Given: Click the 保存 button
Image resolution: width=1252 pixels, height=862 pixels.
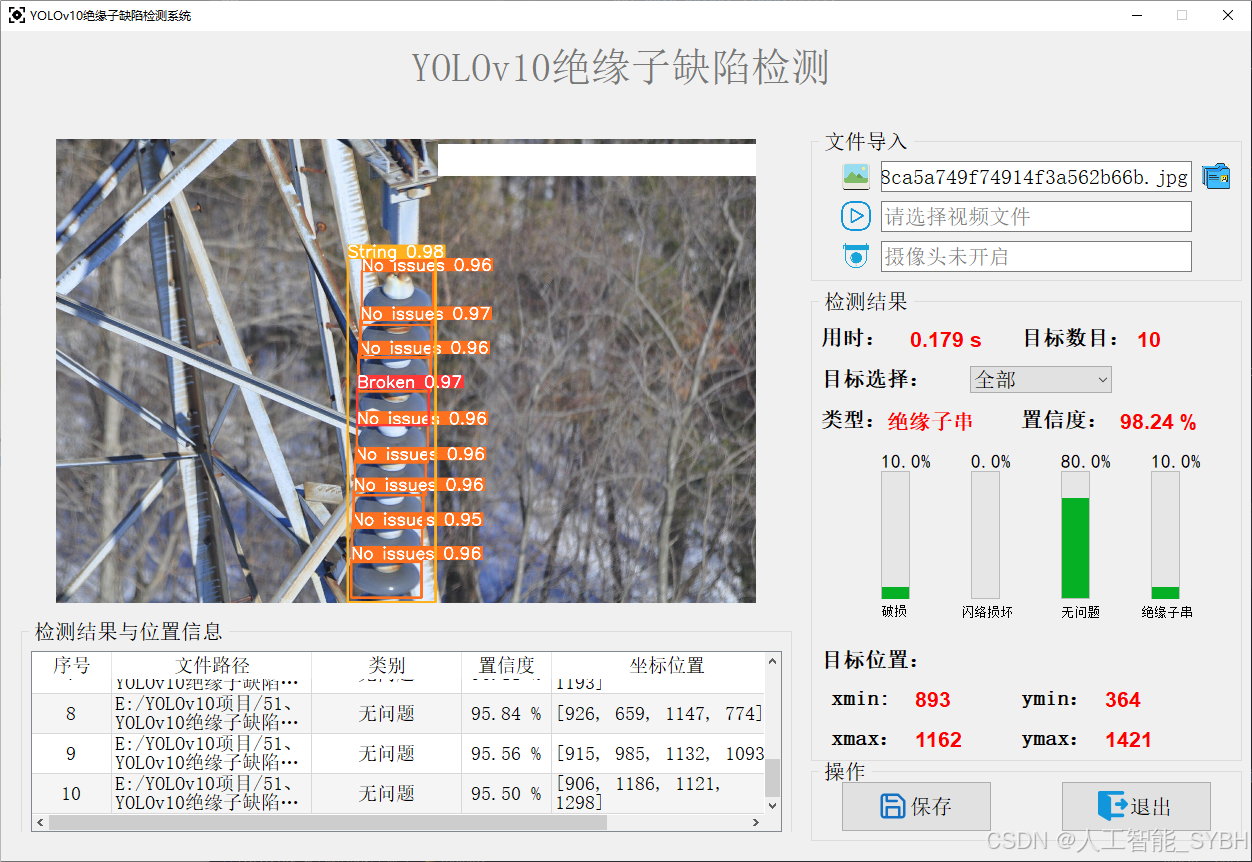Looking at the screenshot, I should (916, 806).
